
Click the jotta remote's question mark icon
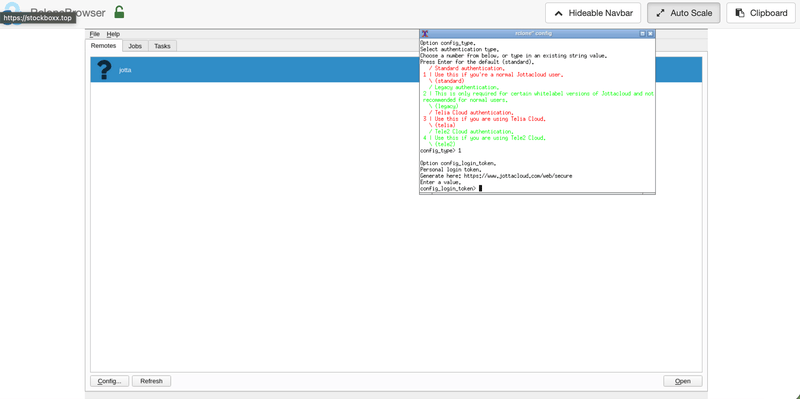pyautogui.click(x=104, y=70)
